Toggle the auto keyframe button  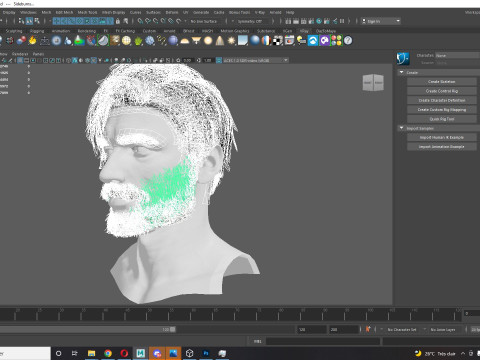368,329
